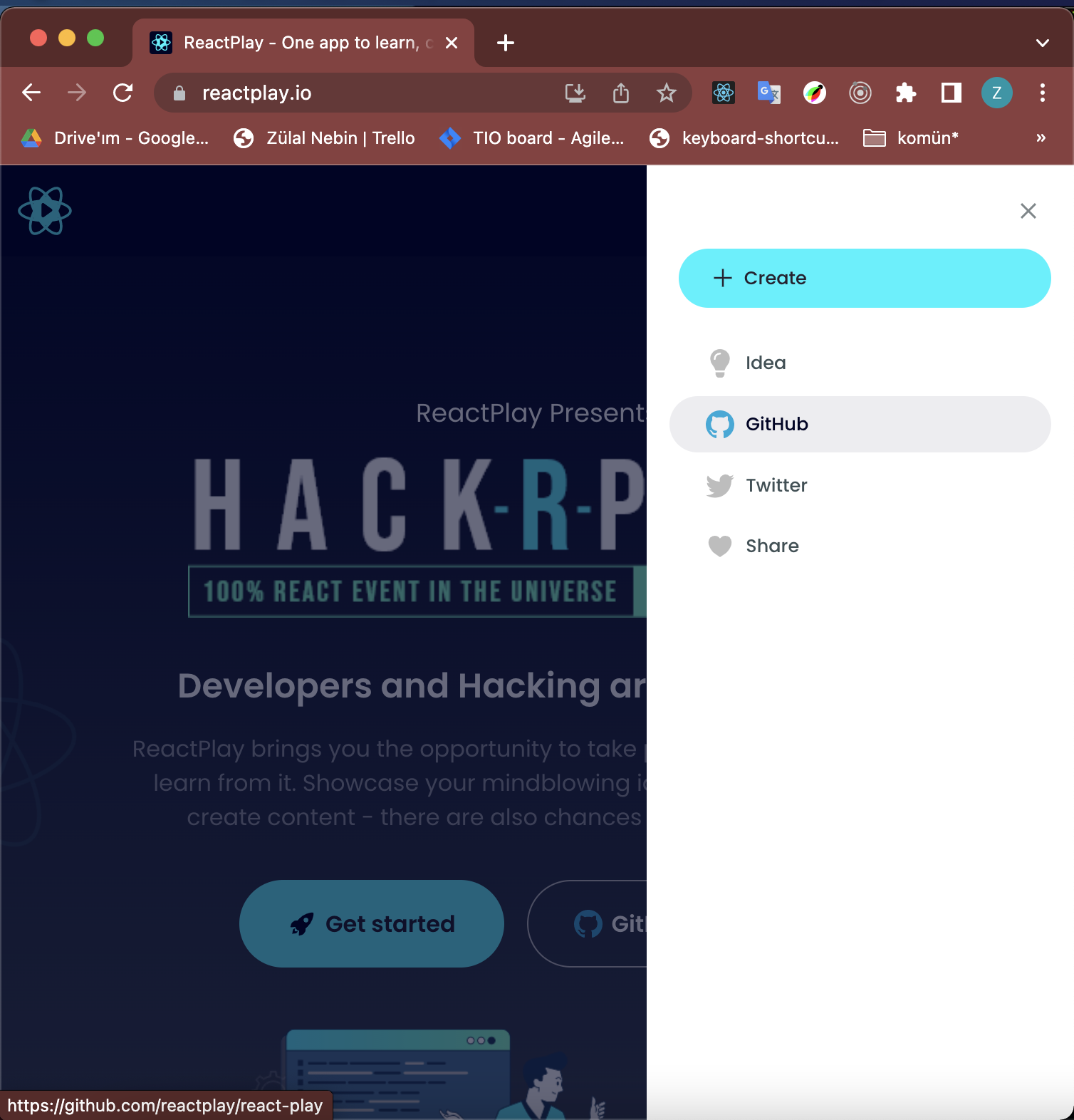Click the ReactPlay logo in header

click(45, 211)
